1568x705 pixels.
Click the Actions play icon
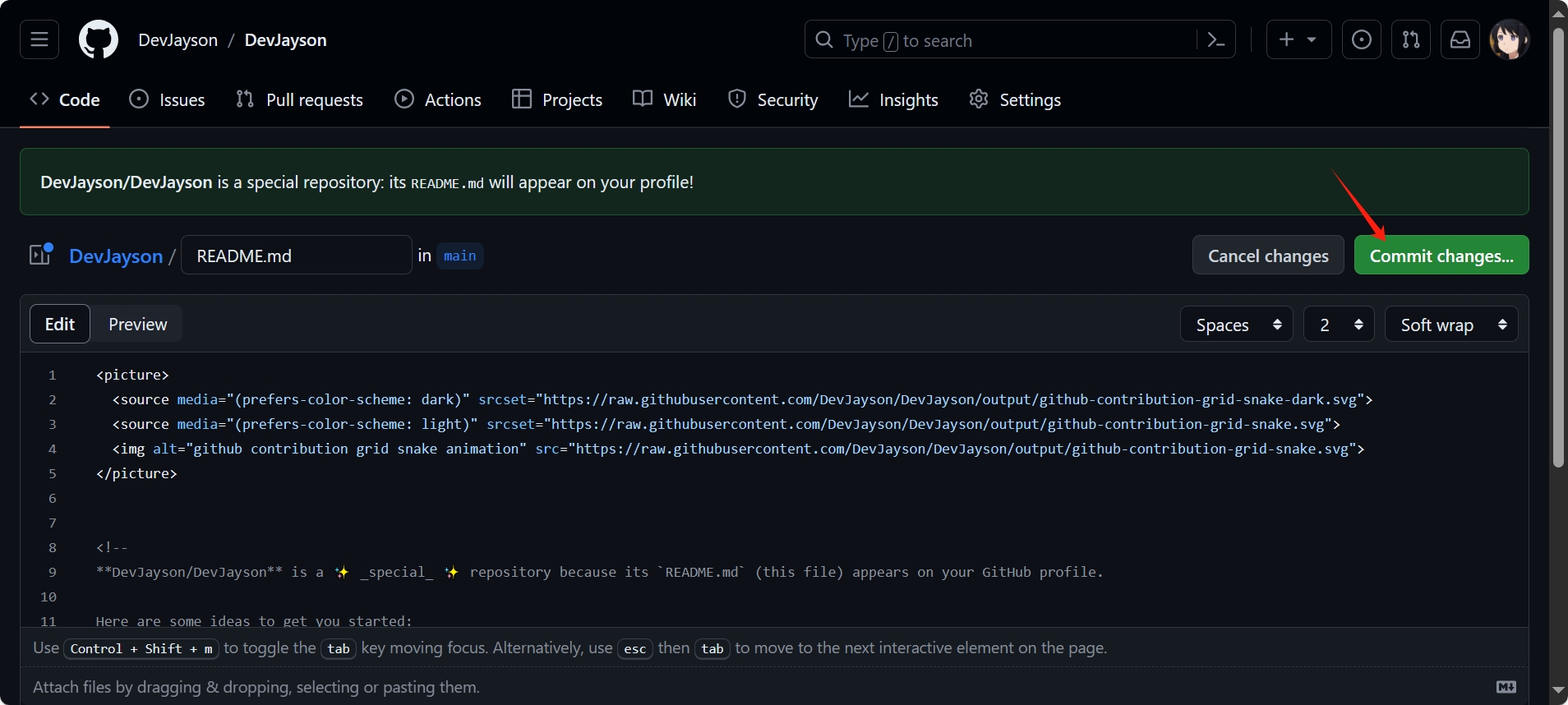coord(404,99)
